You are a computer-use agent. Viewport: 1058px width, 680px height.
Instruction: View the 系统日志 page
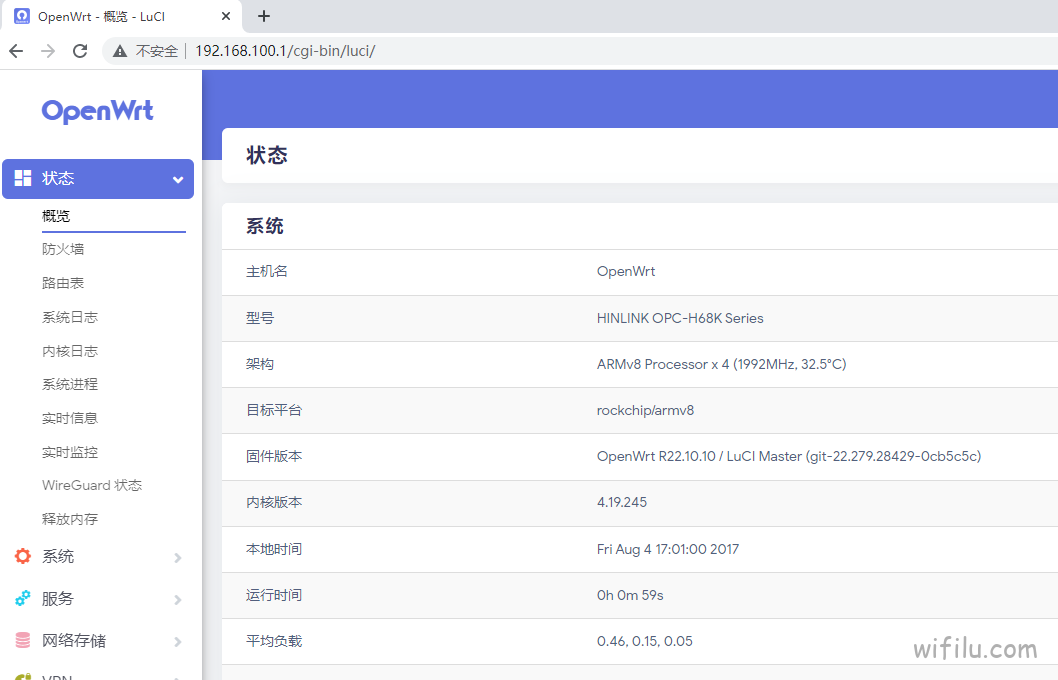coord(70,317)
